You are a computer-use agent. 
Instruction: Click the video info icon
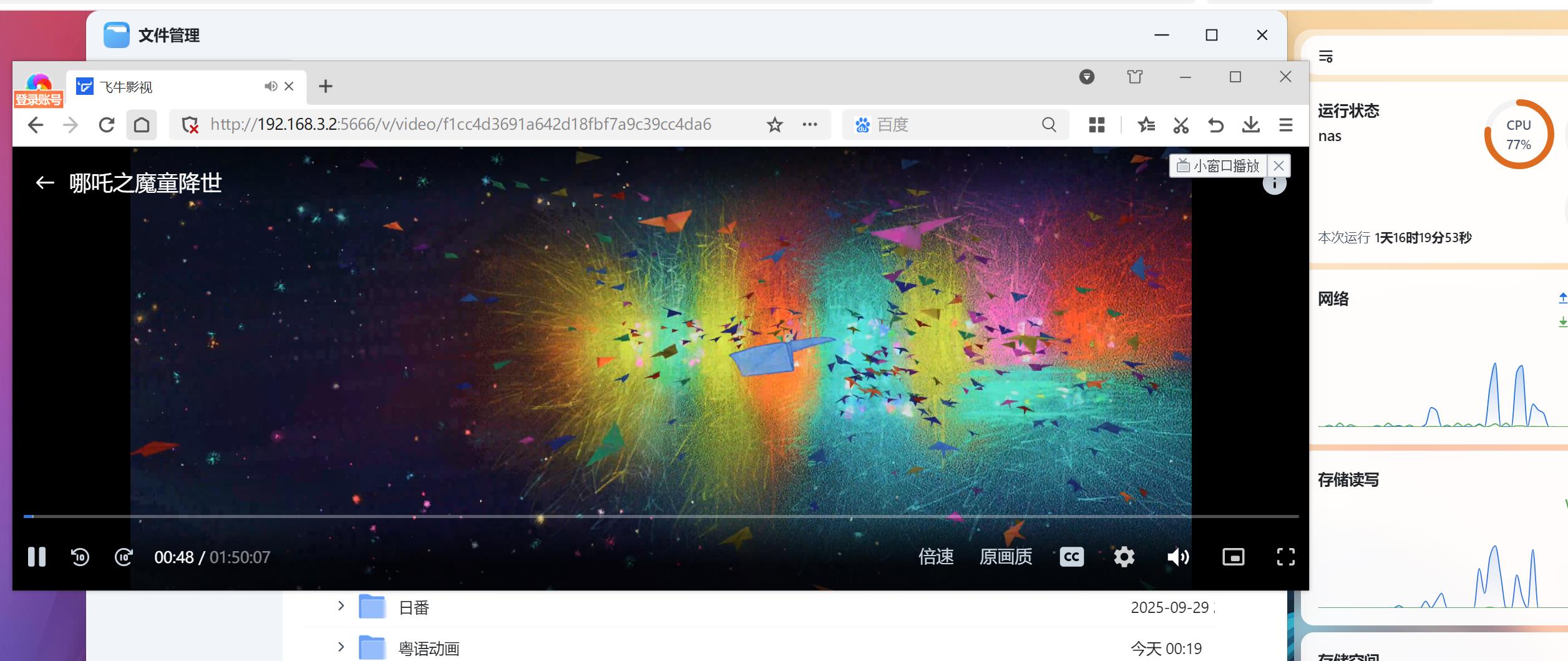tap(1275, 185)
